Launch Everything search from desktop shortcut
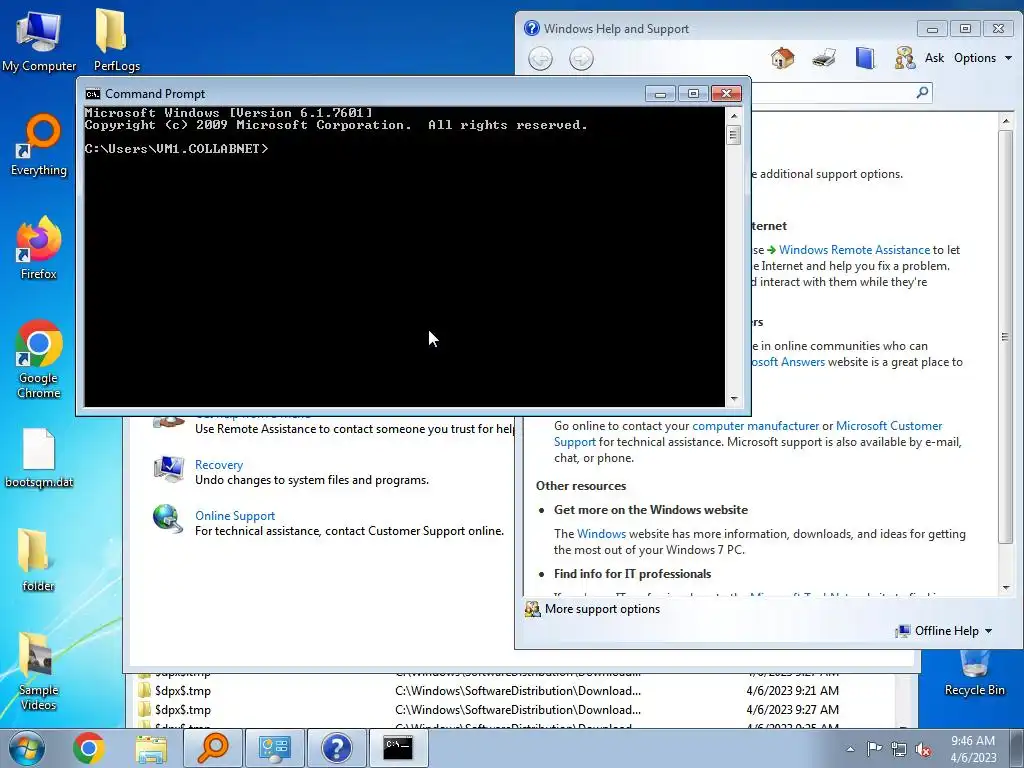Viewport: 1024px width, 768px height. (39, 145)
